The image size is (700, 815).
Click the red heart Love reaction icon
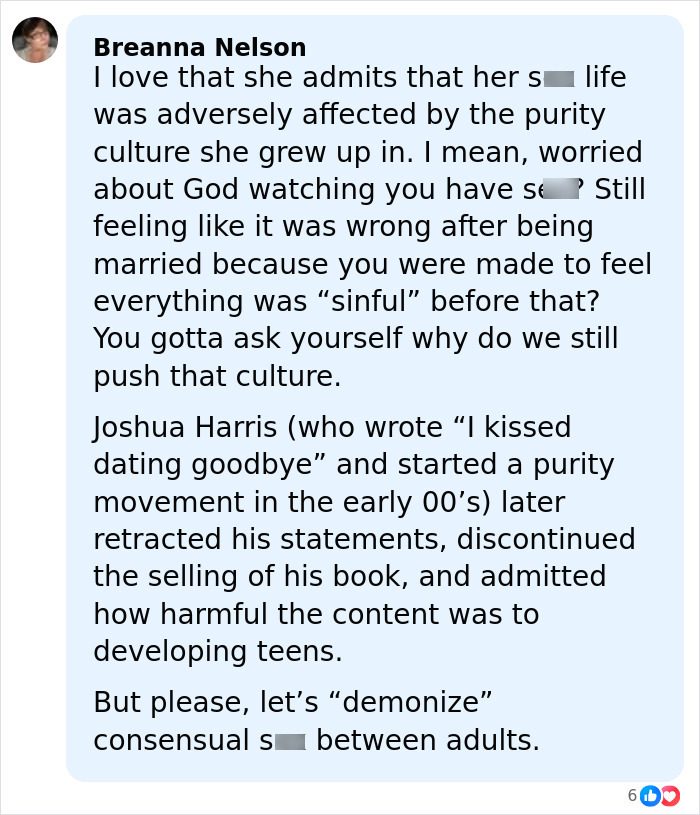668,795
